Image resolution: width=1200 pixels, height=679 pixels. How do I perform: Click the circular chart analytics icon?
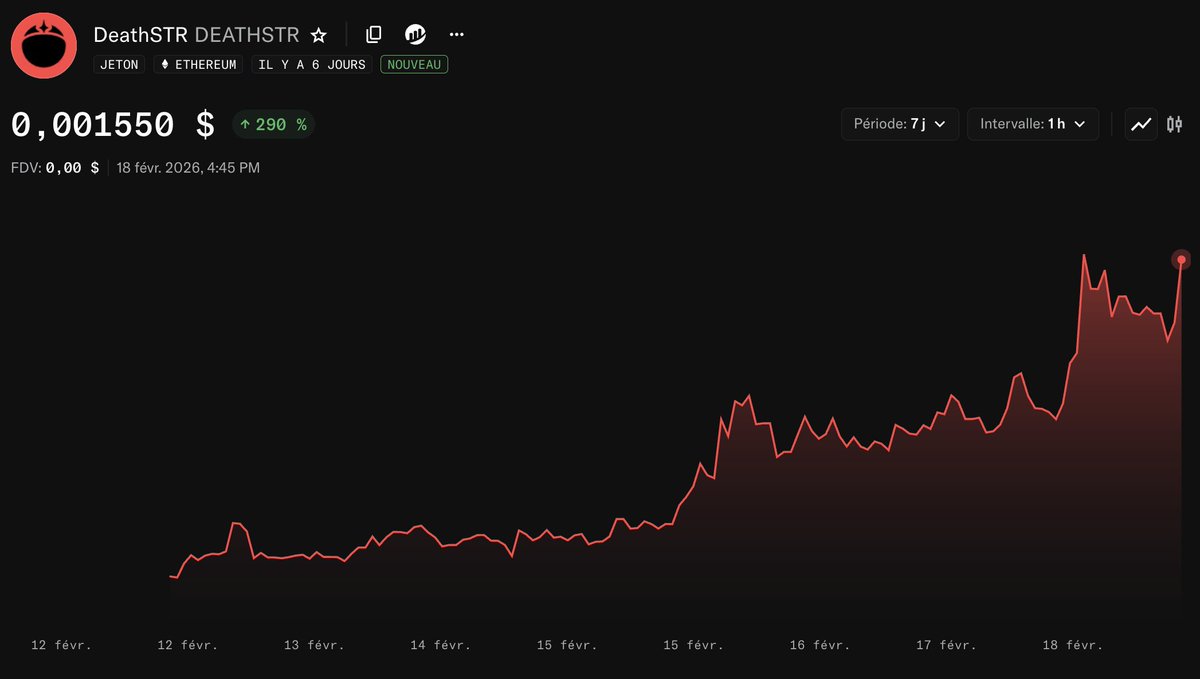point(415,33)
